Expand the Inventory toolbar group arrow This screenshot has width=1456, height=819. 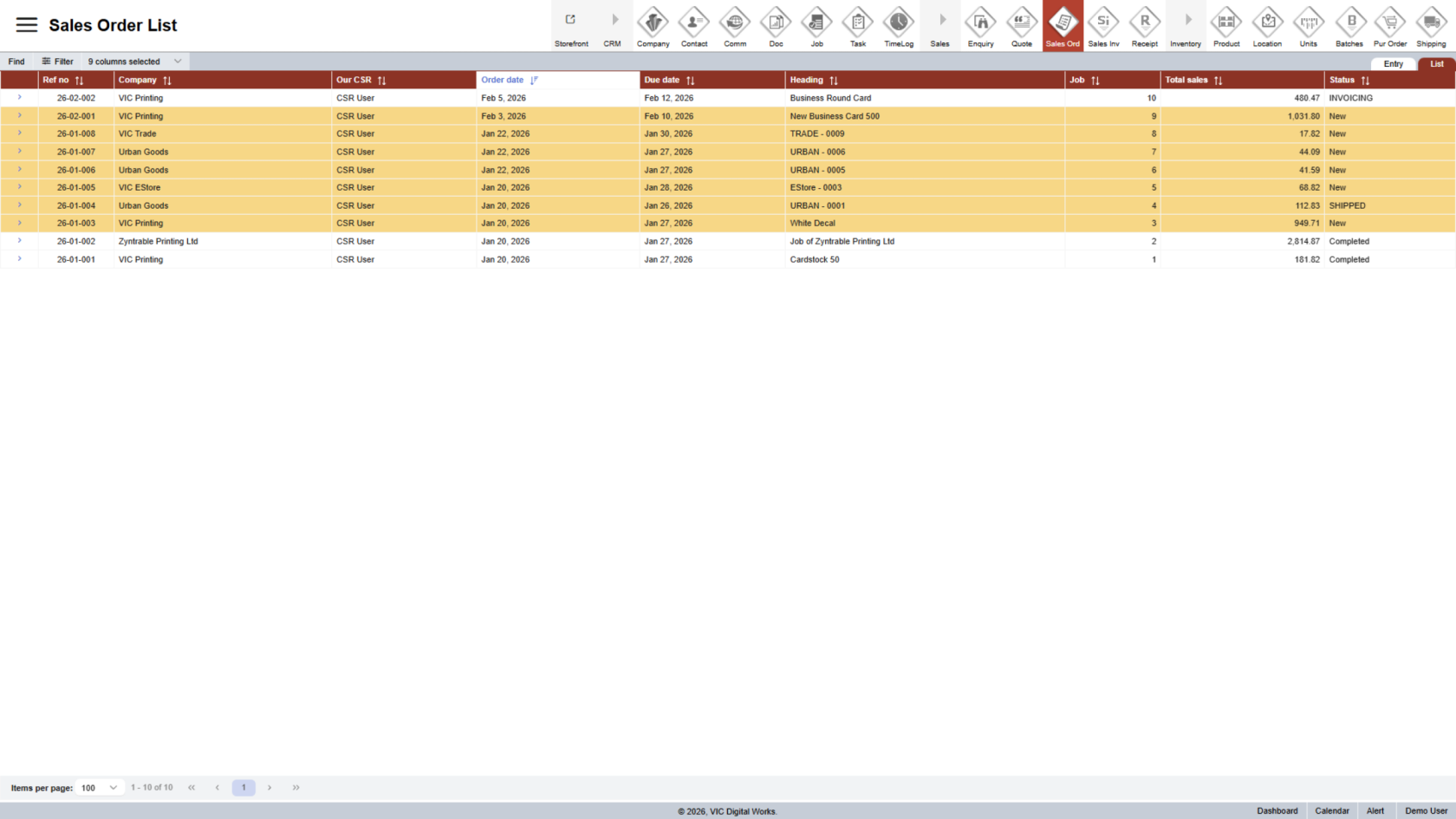pyautogui.click(x=1187, y=21)
